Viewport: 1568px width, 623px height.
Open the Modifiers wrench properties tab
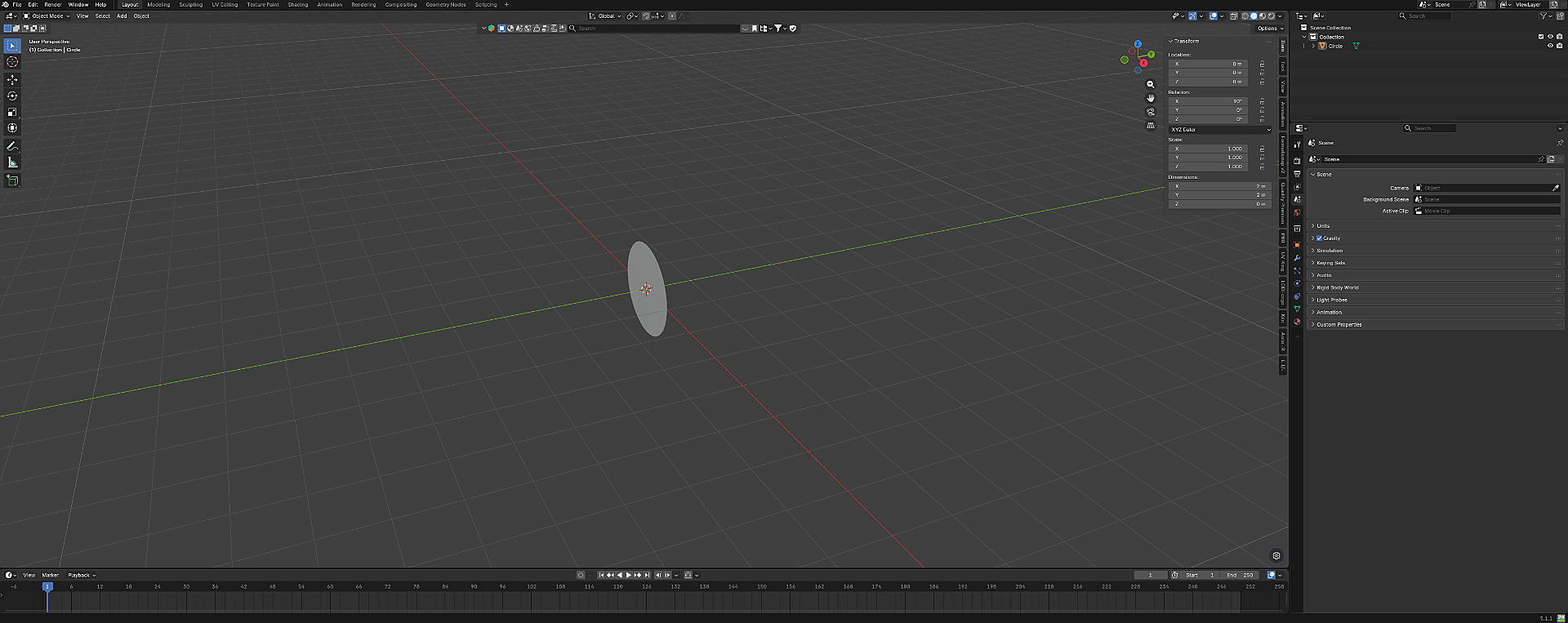click(1297, 258)
